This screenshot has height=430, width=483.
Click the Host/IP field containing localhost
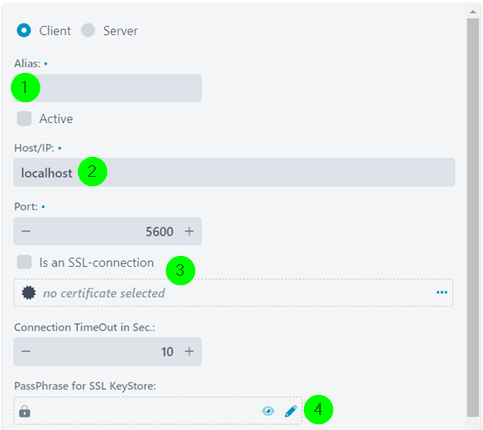click(234, 172)
